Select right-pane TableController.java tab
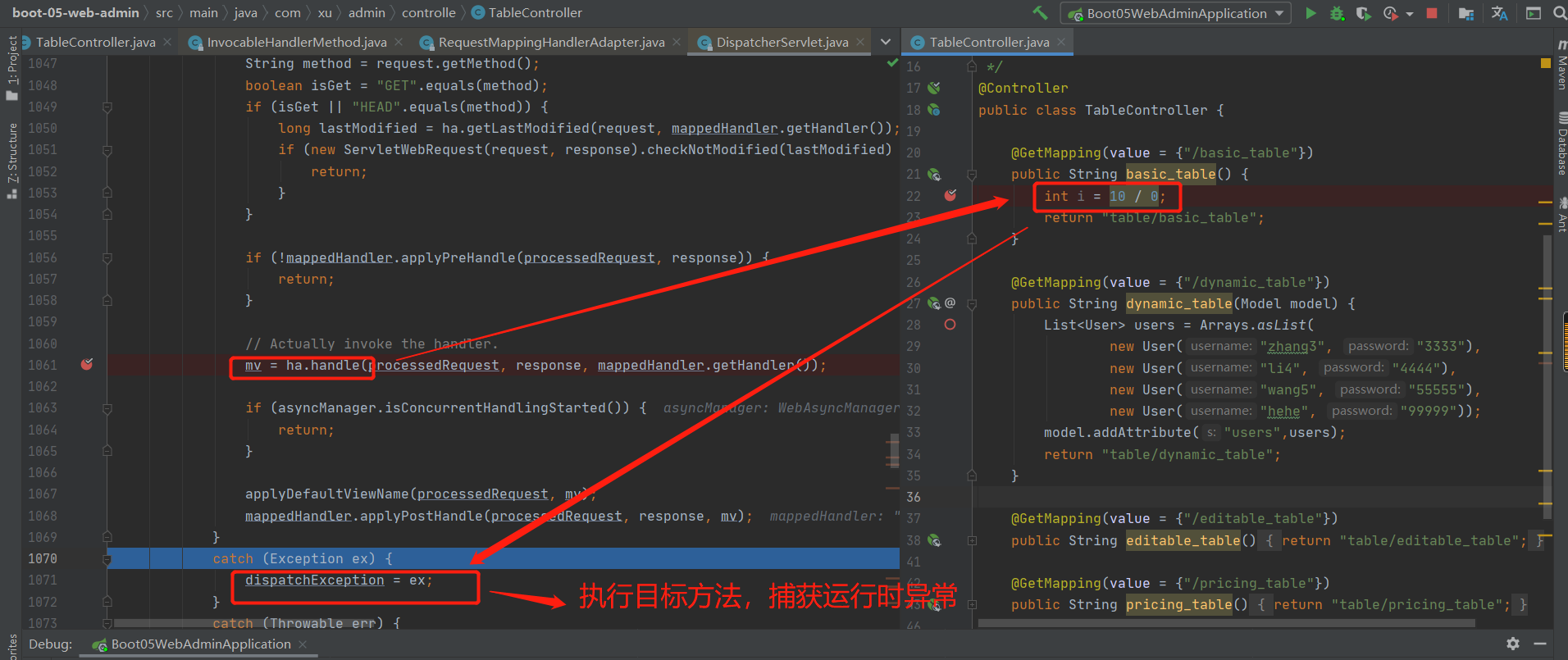1568x660 pixels. click(989, 42)
